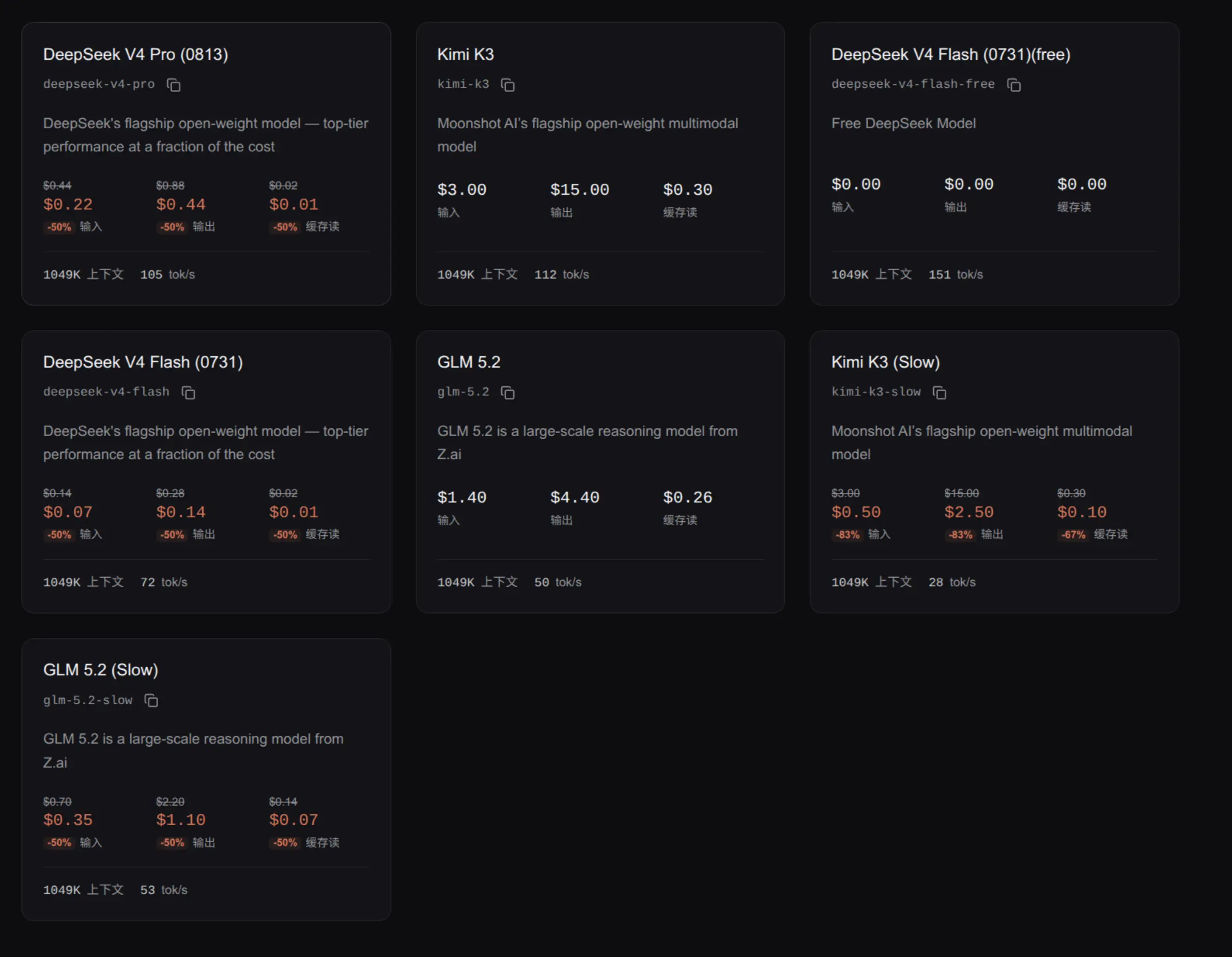Image resolution: width=1232 pixels, height=957 pixels.
Task: Click the GLM 5.2 (Slow) title
Action: (x=100, y=670)
